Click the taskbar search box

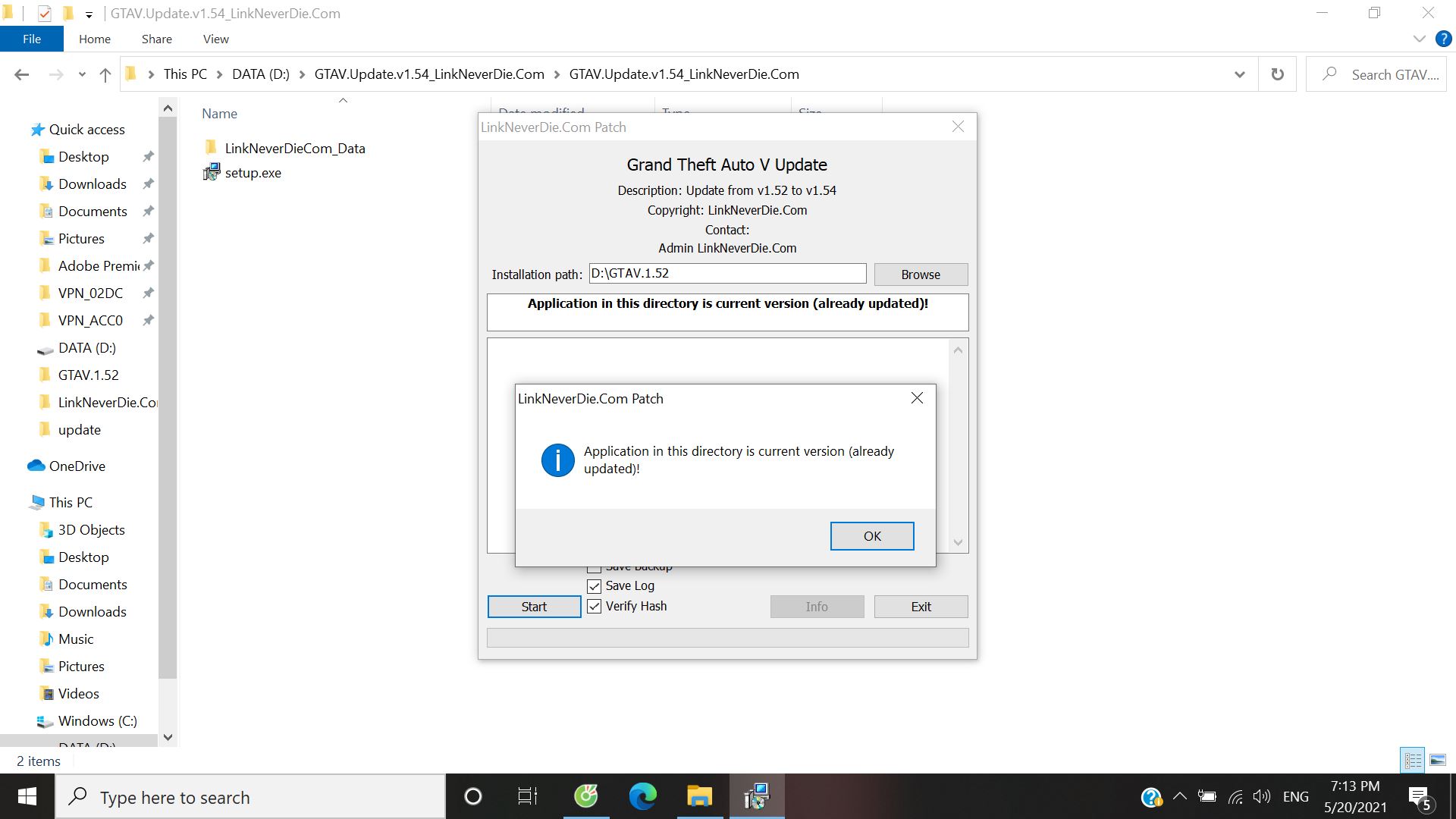(250, 797)
